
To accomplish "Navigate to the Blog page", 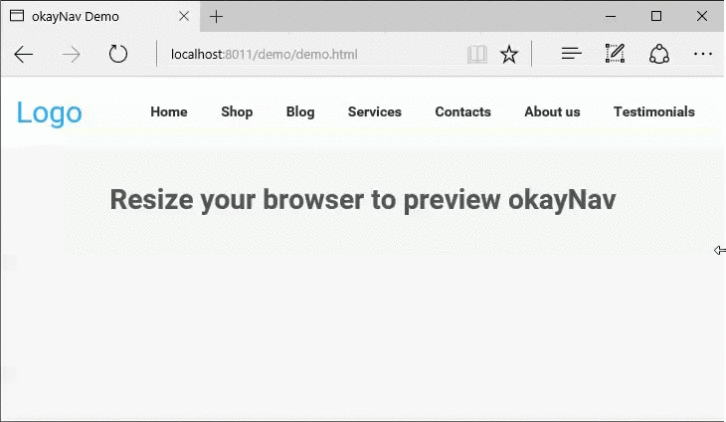I will pos(300,112).
